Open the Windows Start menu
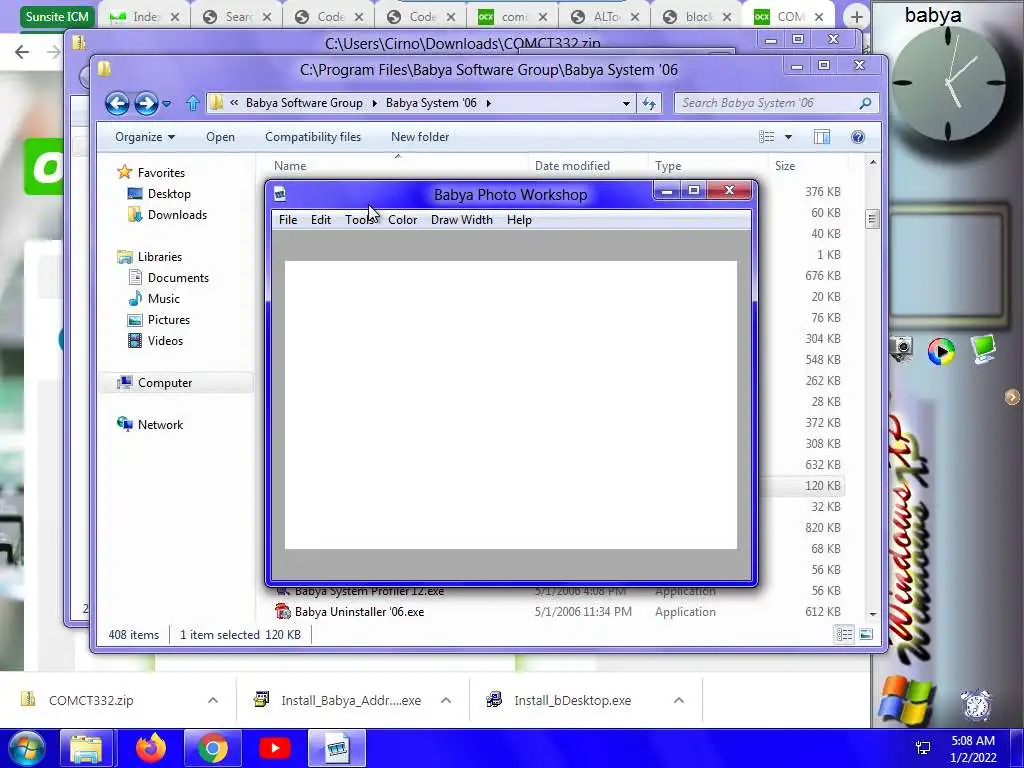This screenshot has width=1024, height=768. tap(27, 748)
